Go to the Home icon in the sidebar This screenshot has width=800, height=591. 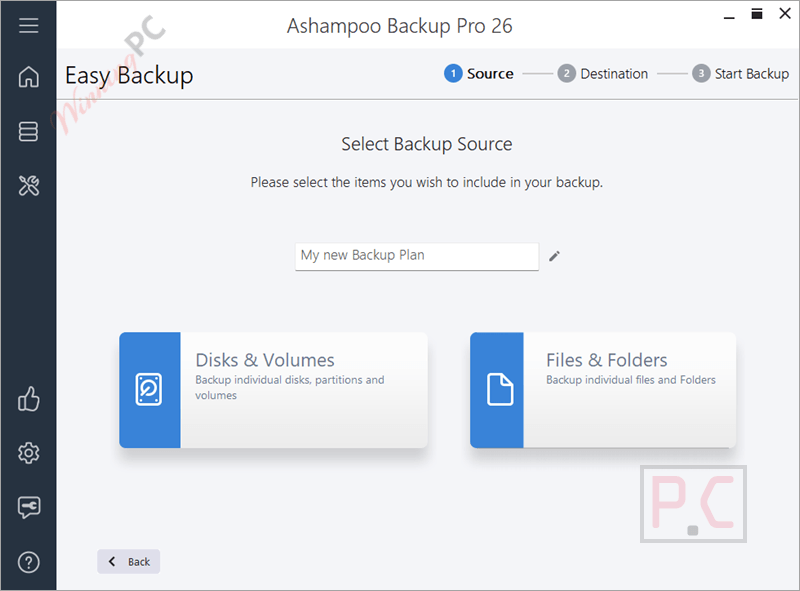29,77
